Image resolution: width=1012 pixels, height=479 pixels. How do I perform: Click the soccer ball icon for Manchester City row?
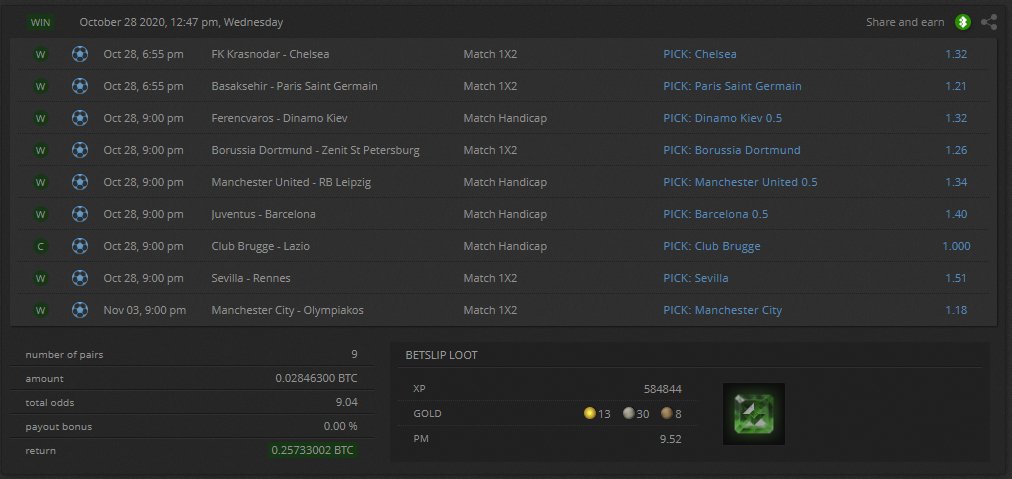[79, 310]
